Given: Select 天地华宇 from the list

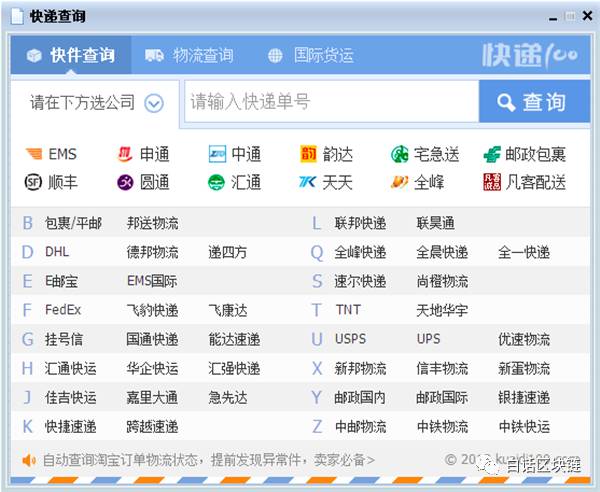Looking at the screenshot, I should point(442,310).
